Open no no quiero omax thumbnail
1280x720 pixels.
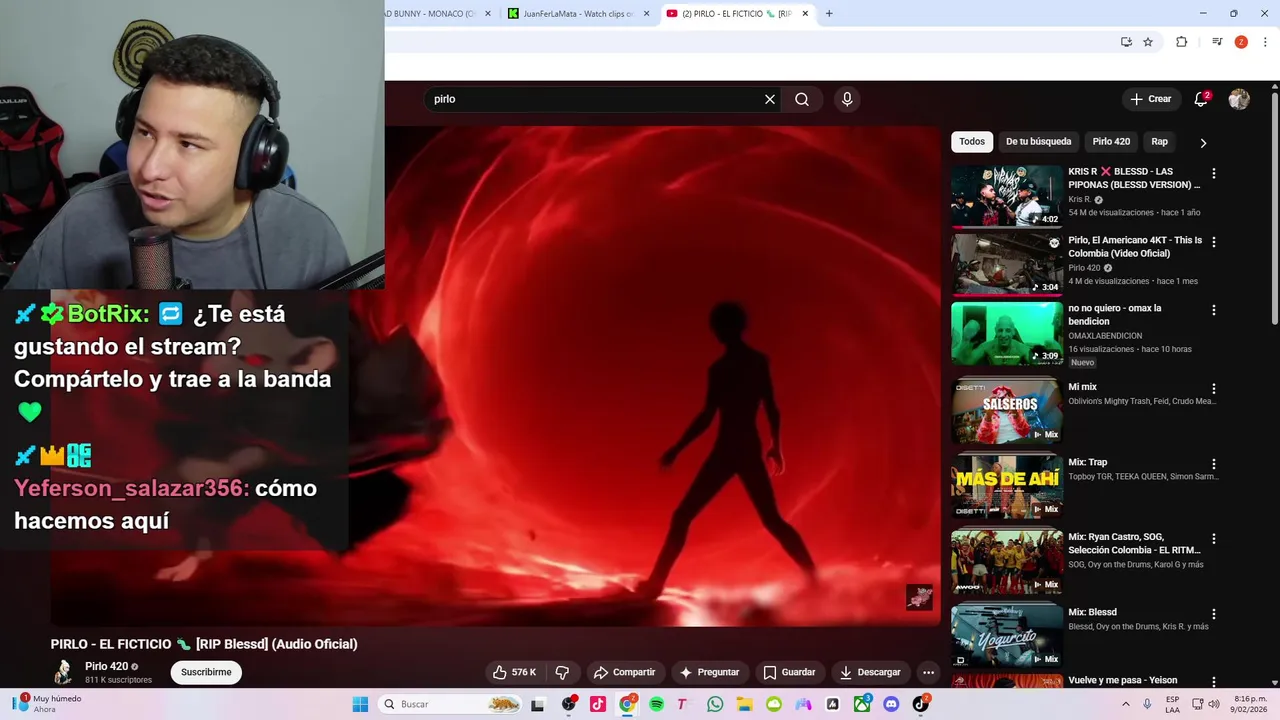coord(1007,333)
